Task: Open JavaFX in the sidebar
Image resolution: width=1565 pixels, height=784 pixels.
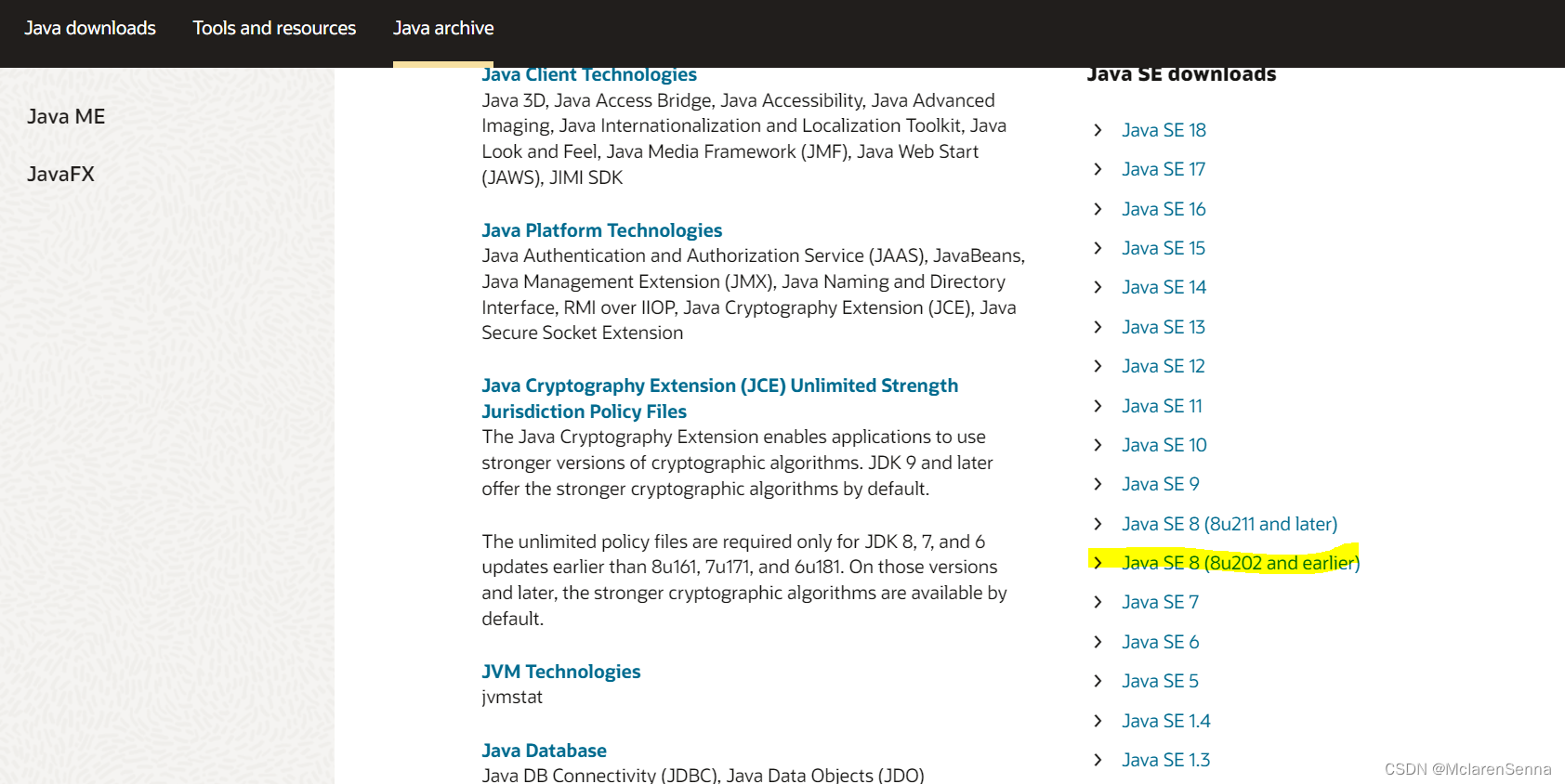Action: (60, 174)
